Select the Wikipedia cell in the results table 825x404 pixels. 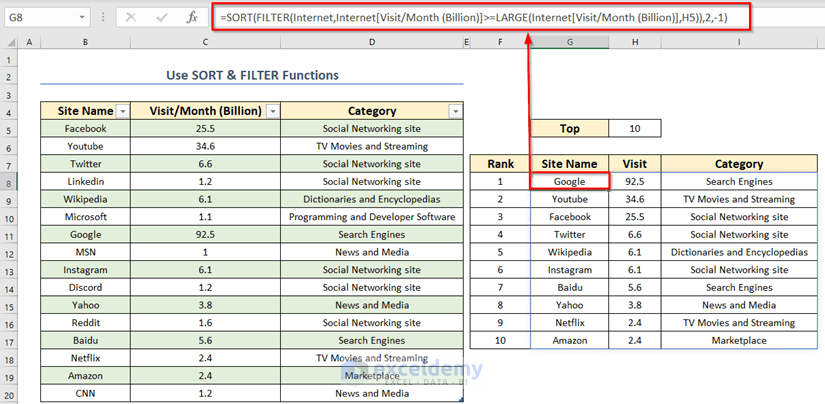click(569, 252)
